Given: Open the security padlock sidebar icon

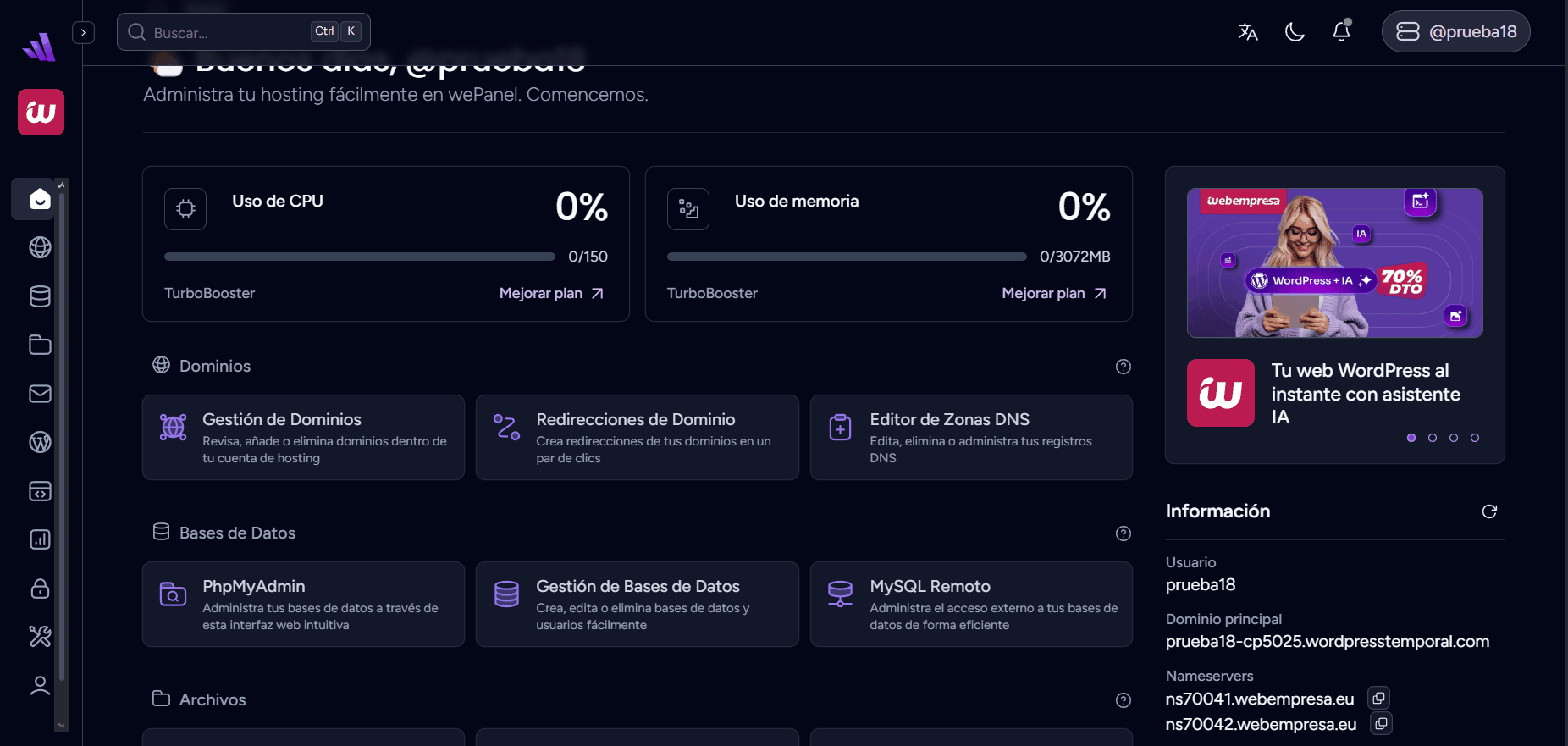Looking at the screenshot, I should pos(40,589).
